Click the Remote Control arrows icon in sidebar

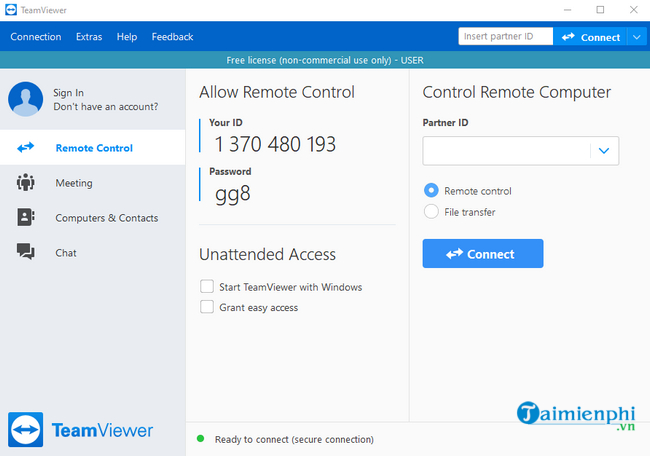(x=26, y=147)
